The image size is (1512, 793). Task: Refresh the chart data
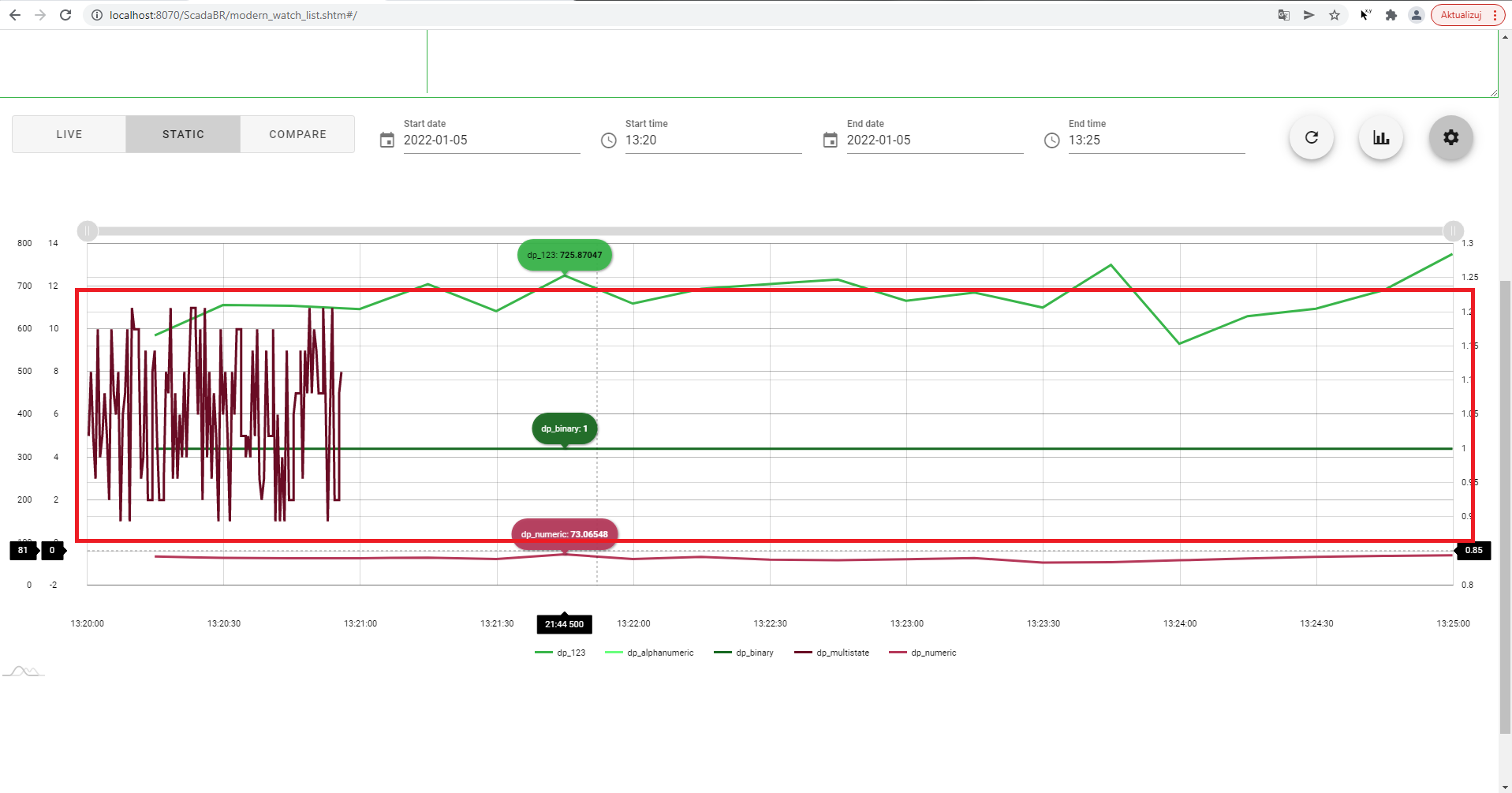pyautogui.click(x=1311, y=137)
